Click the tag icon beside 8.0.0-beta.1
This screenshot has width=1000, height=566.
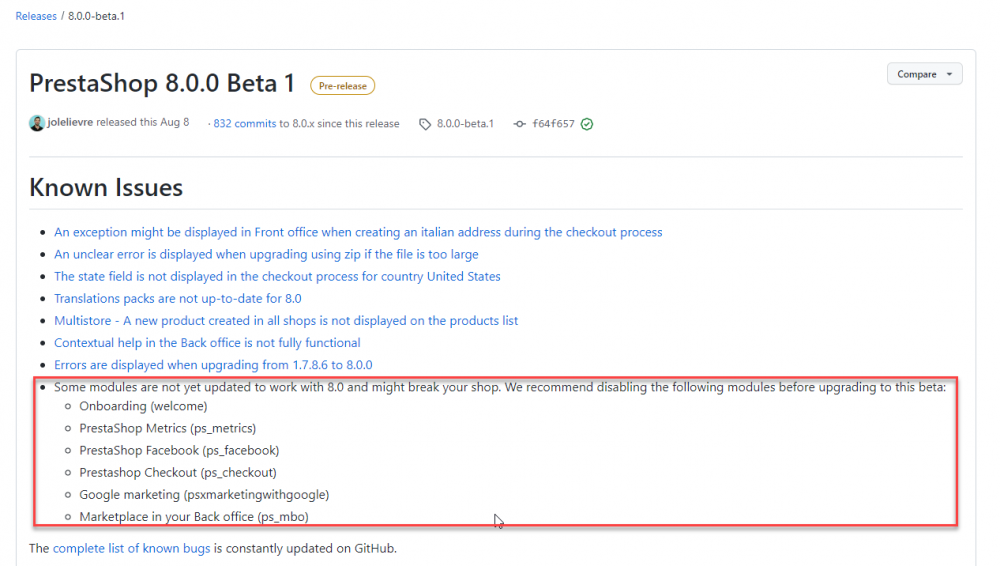pos(425,124)
